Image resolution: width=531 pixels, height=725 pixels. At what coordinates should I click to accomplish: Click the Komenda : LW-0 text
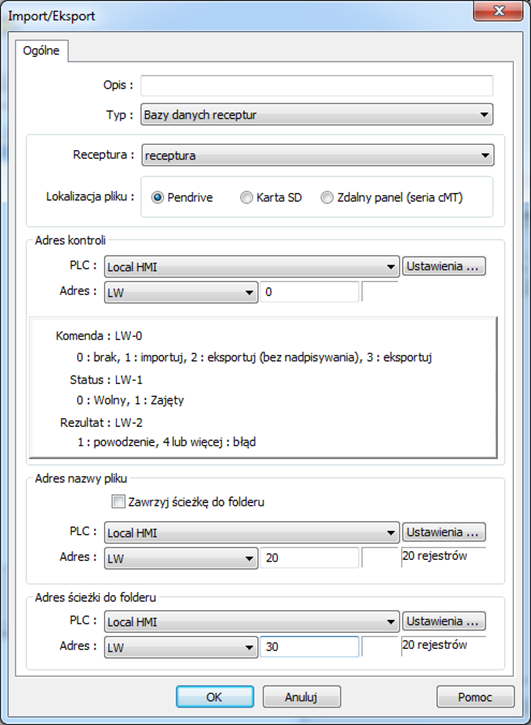[99, 336]
